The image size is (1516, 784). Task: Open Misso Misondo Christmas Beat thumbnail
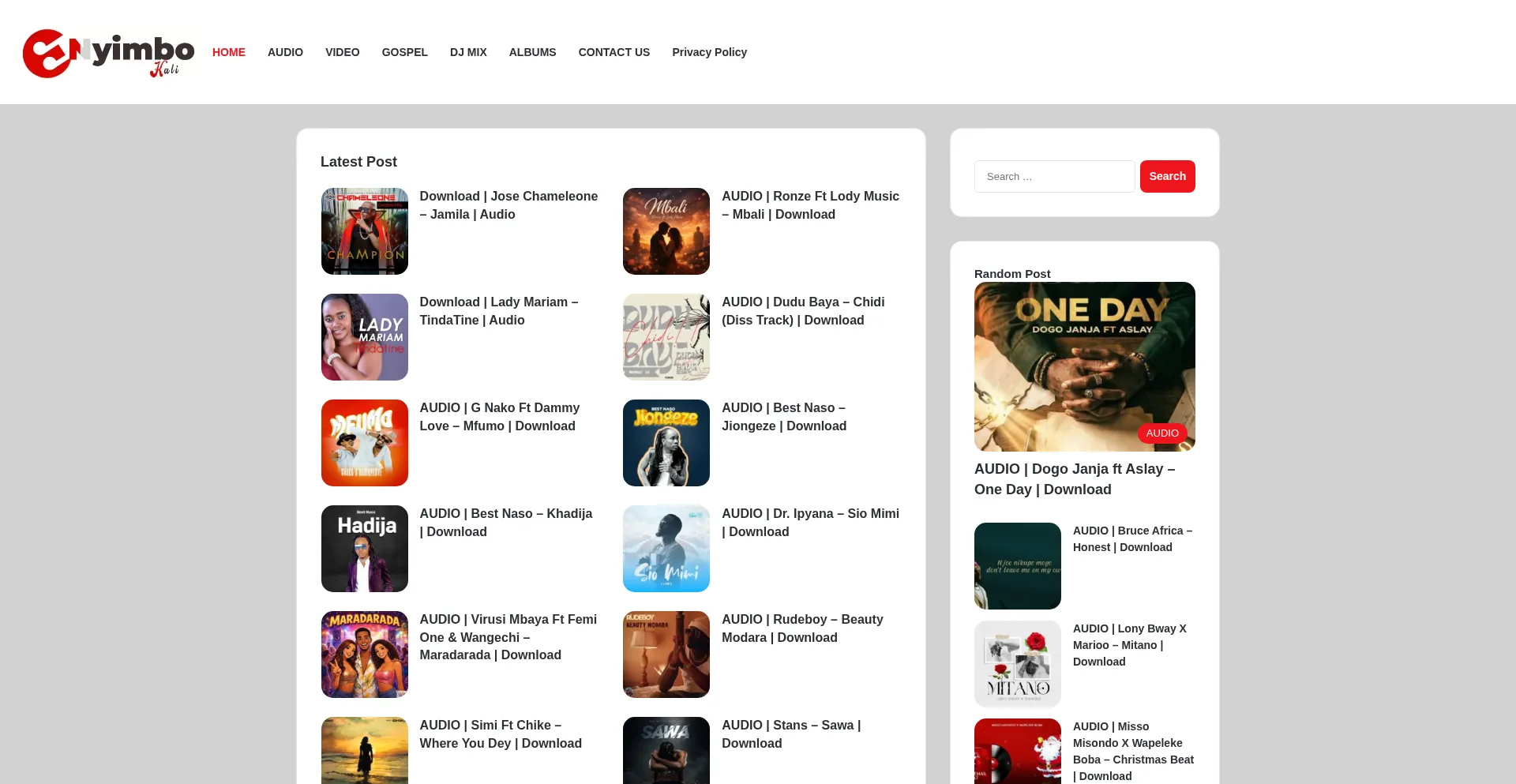[x=1018, y=751]
